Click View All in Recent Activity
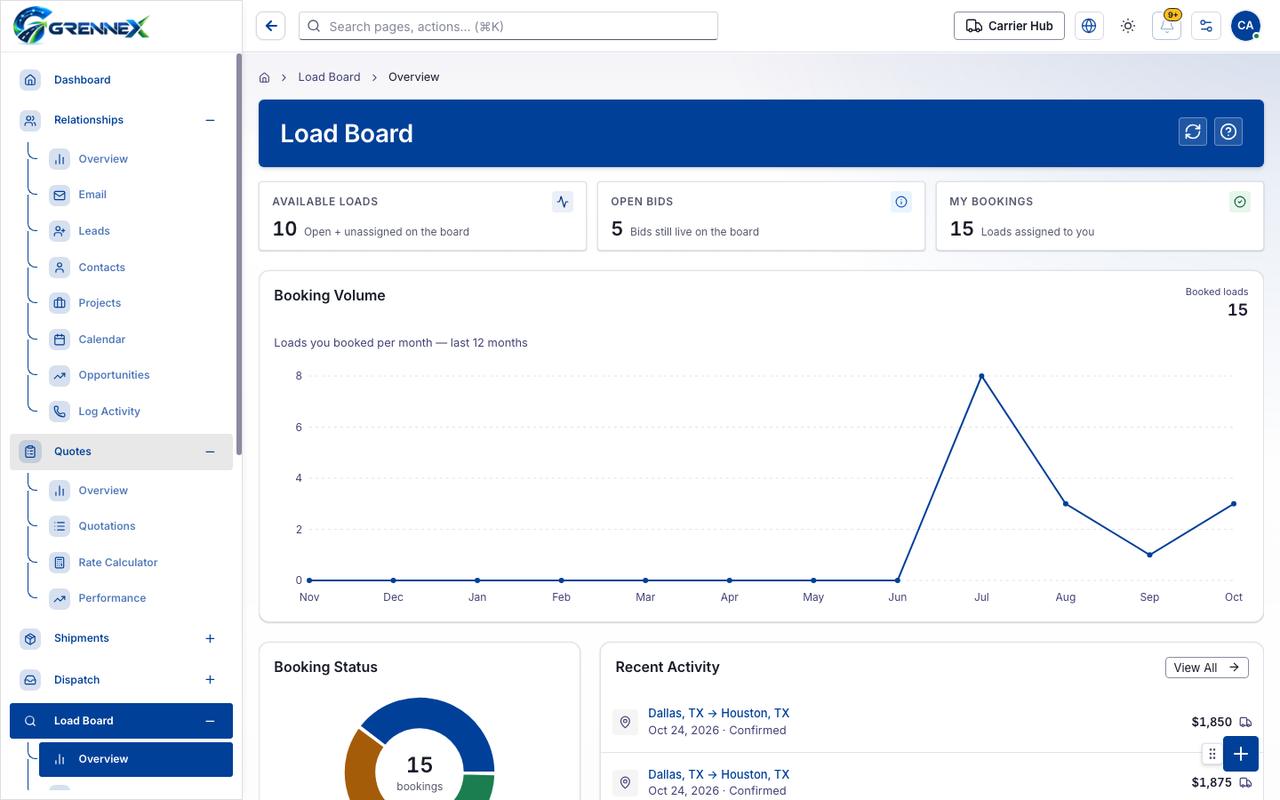The width and height of the screenshot is (1280, 800). click(x=1207, y=667)
